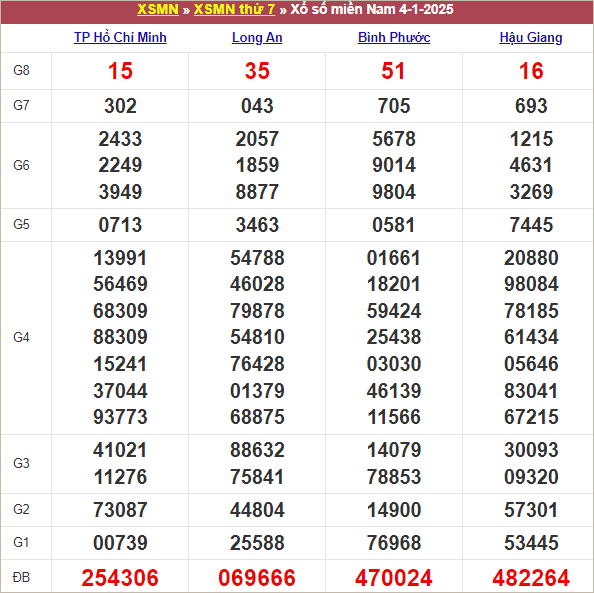Click the G3 number 09320

[531, 477]
